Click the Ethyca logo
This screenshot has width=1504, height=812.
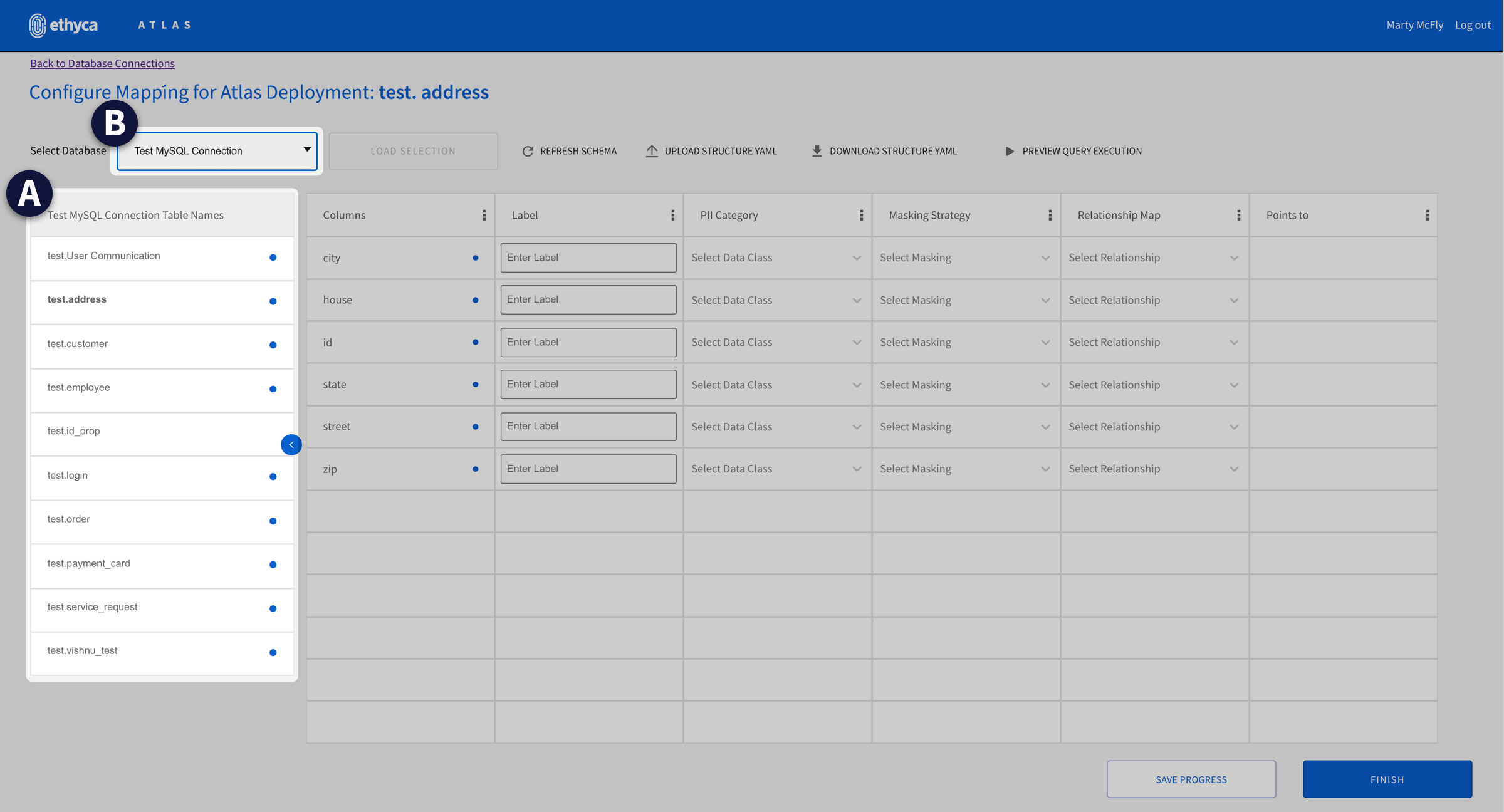(63, 25)
